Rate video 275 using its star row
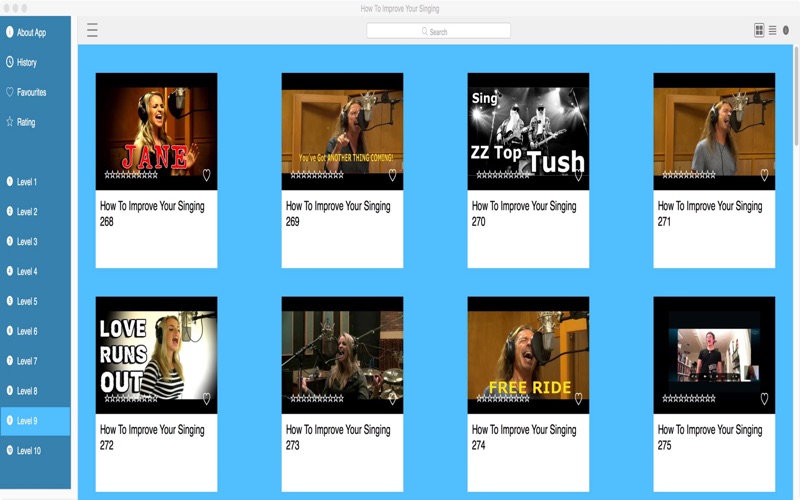This screenshot has height=500, width=800. coord(689,398)
